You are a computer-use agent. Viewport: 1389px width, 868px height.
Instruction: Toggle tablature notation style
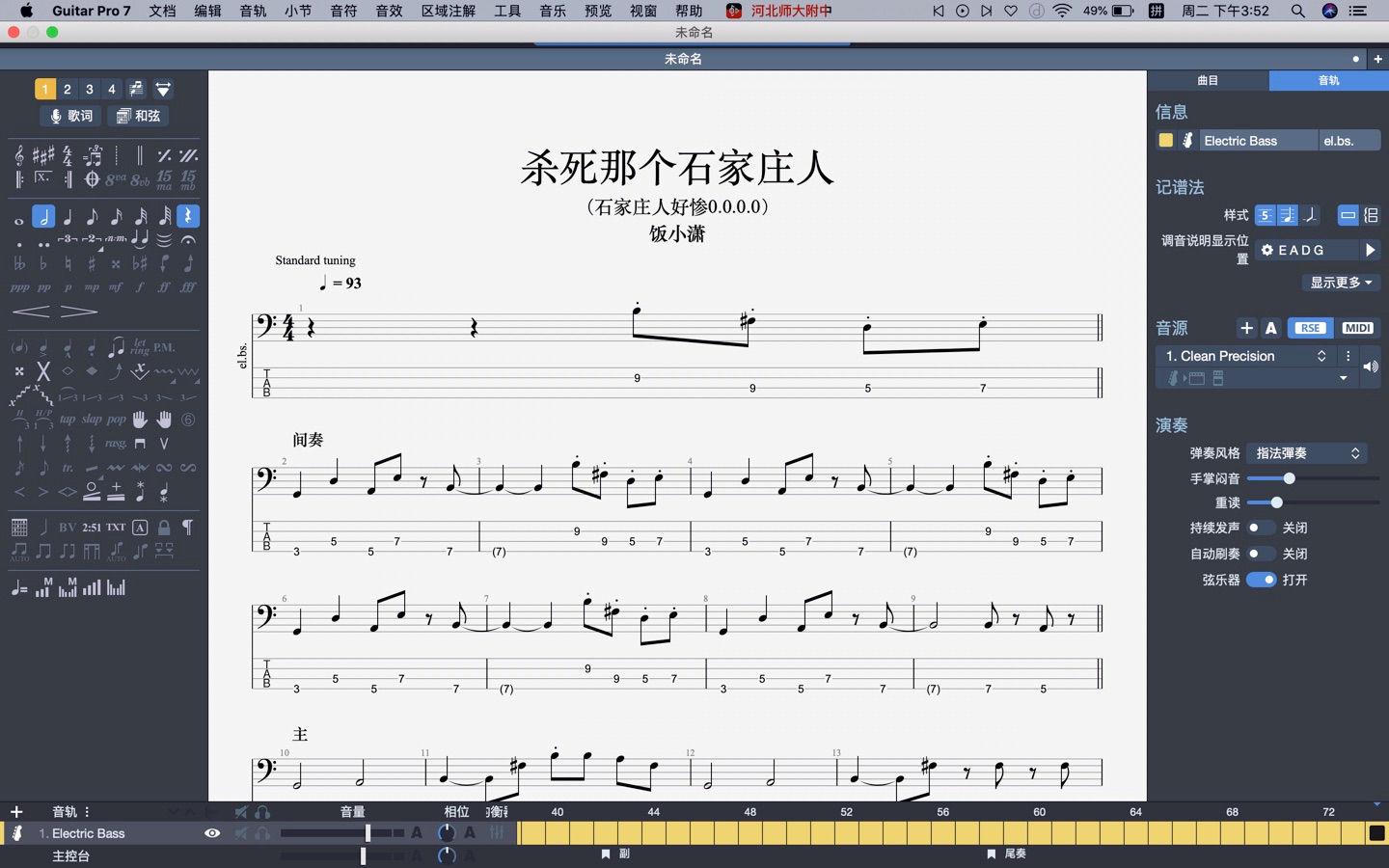point(1265,215)
